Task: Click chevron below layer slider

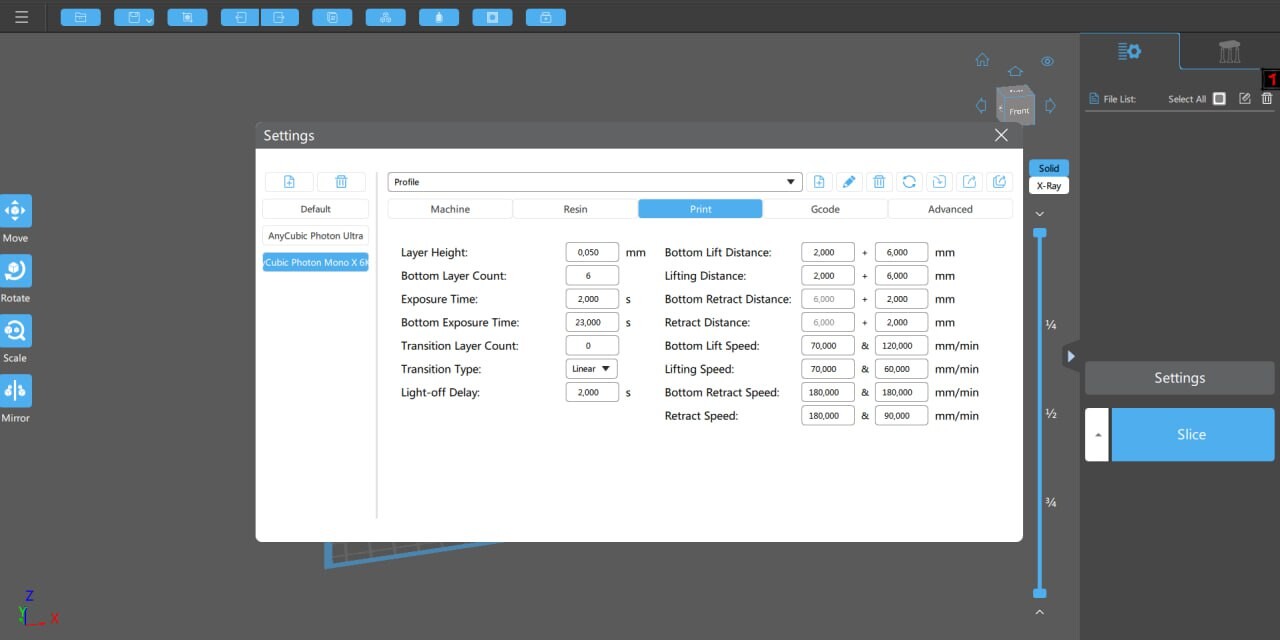Action: pyautogui.click(x=1040, y=611)
